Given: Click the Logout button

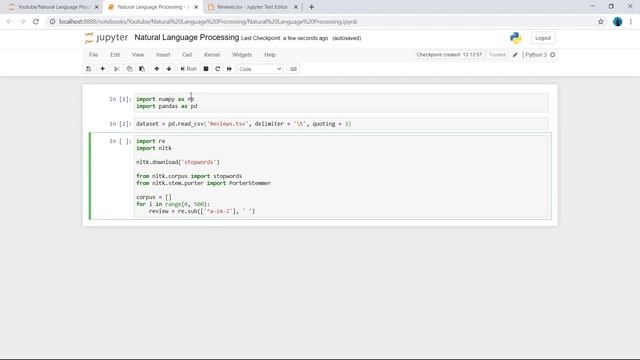Looking at the screenshot, I should [543, 38].
